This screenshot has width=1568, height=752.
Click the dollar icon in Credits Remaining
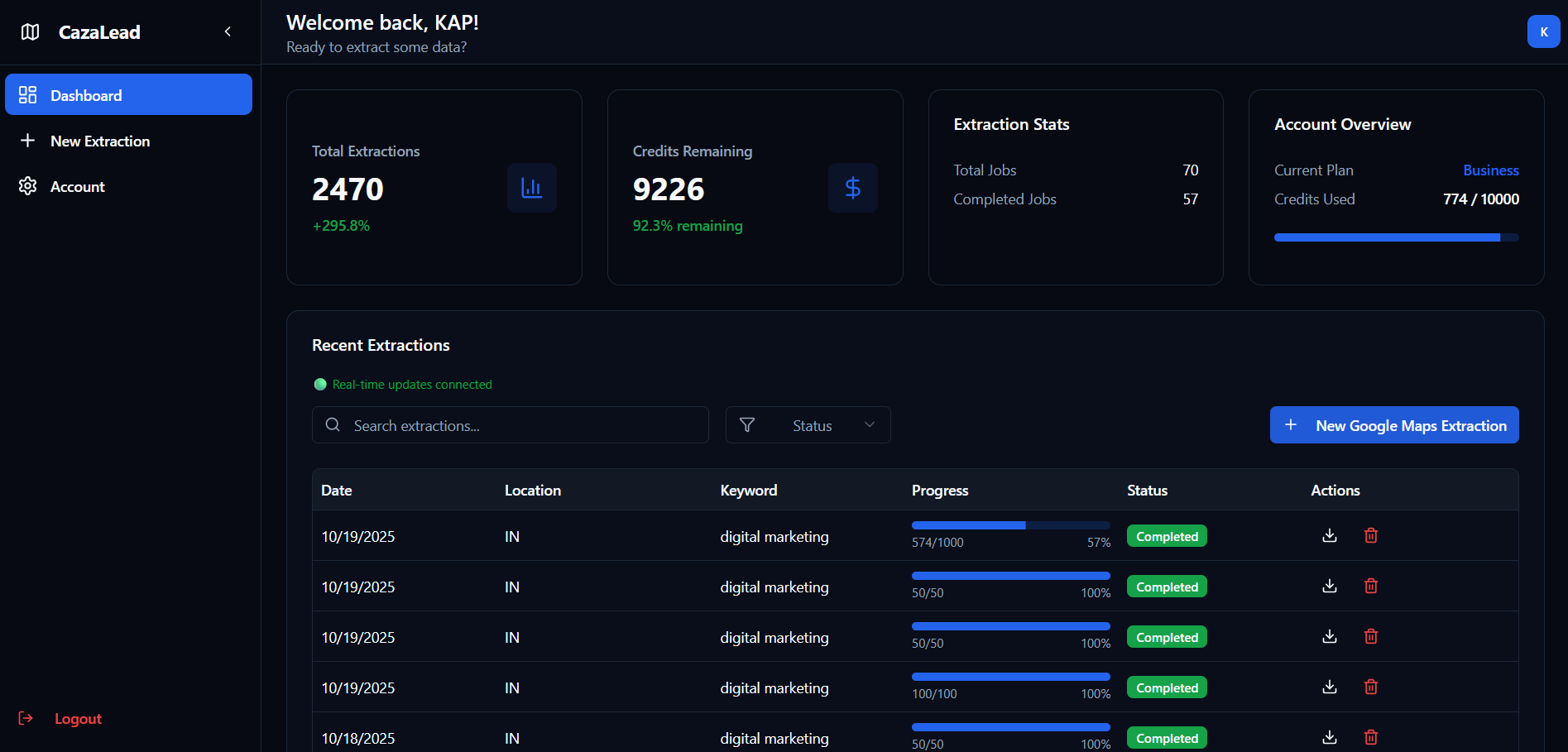click(x=852, y=188)
